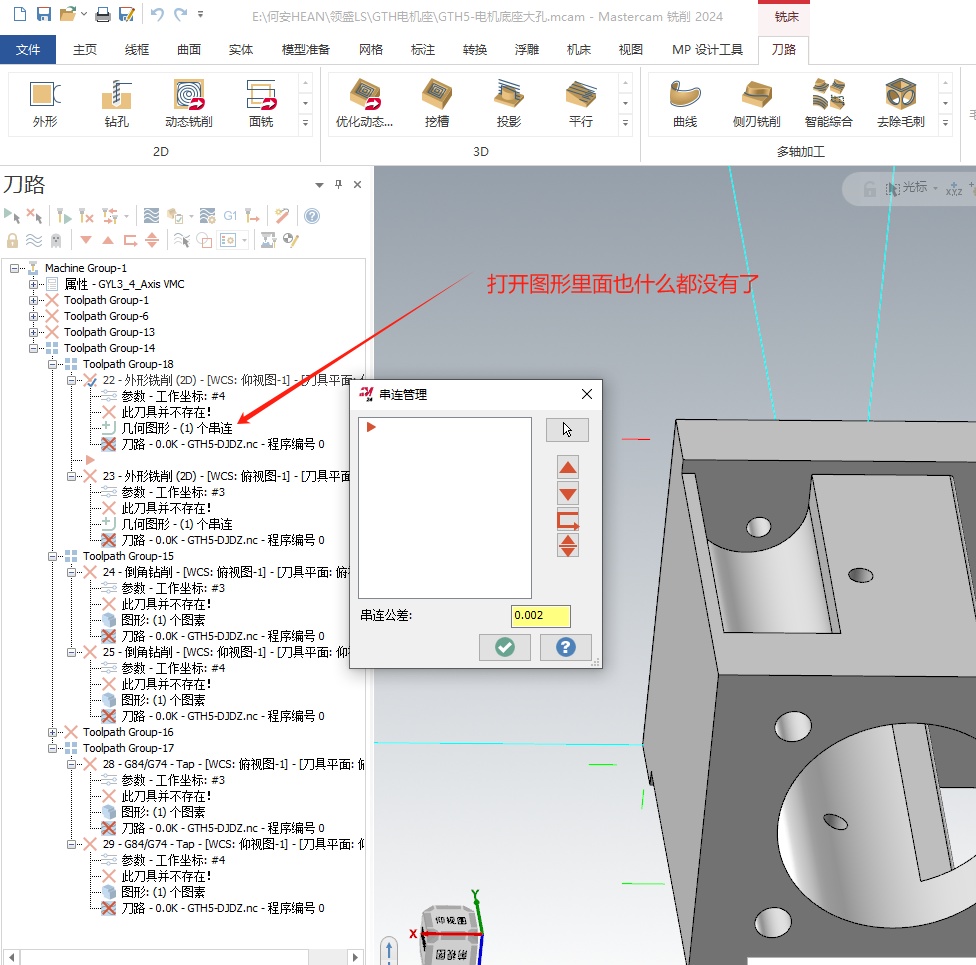Select the 投影 project toolpath icon

[x=509, y=104]
